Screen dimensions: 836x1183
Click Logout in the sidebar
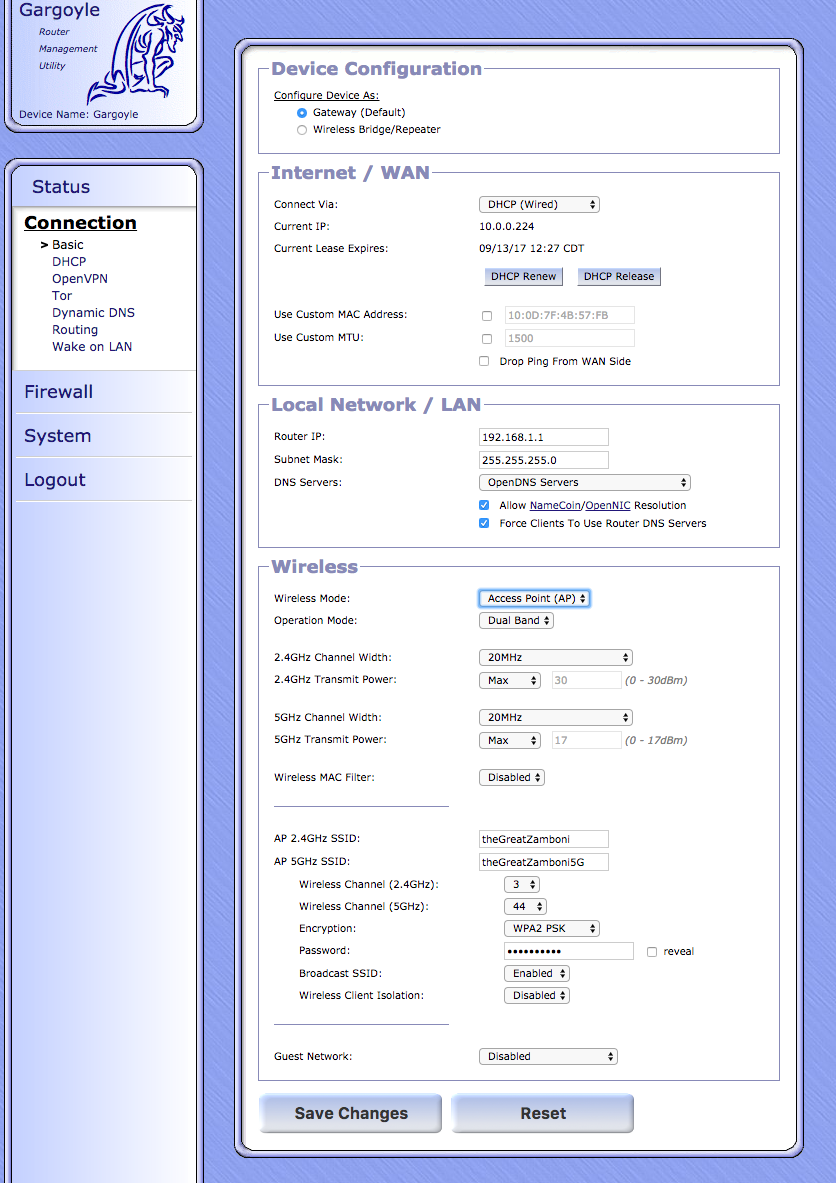pos(55,480)
